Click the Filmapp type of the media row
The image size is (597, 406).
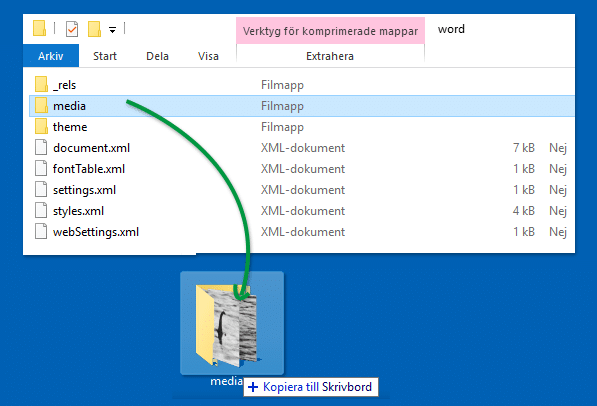pos(282,106)
